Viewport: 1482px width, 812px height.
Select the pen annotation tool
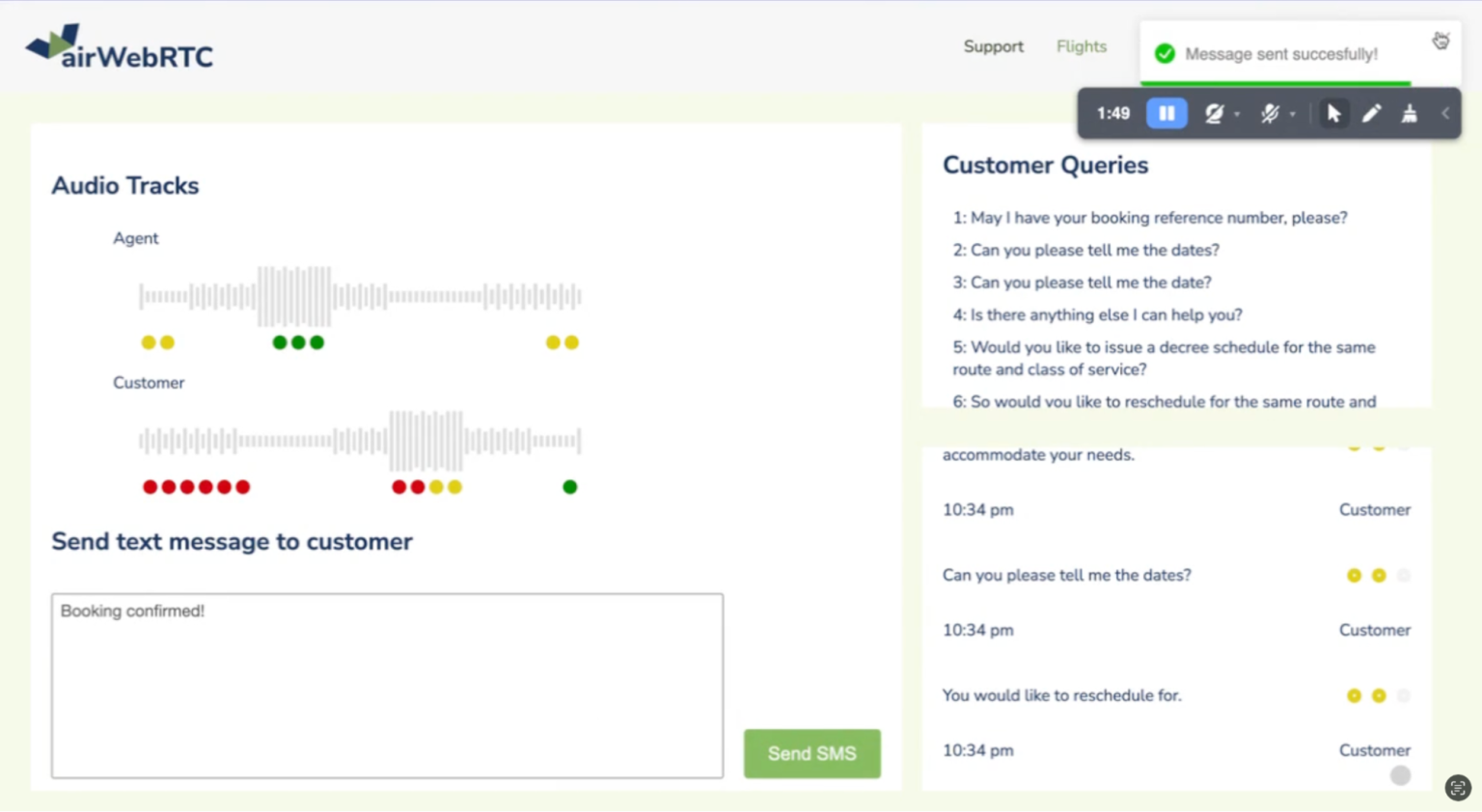coord(1371,114)
